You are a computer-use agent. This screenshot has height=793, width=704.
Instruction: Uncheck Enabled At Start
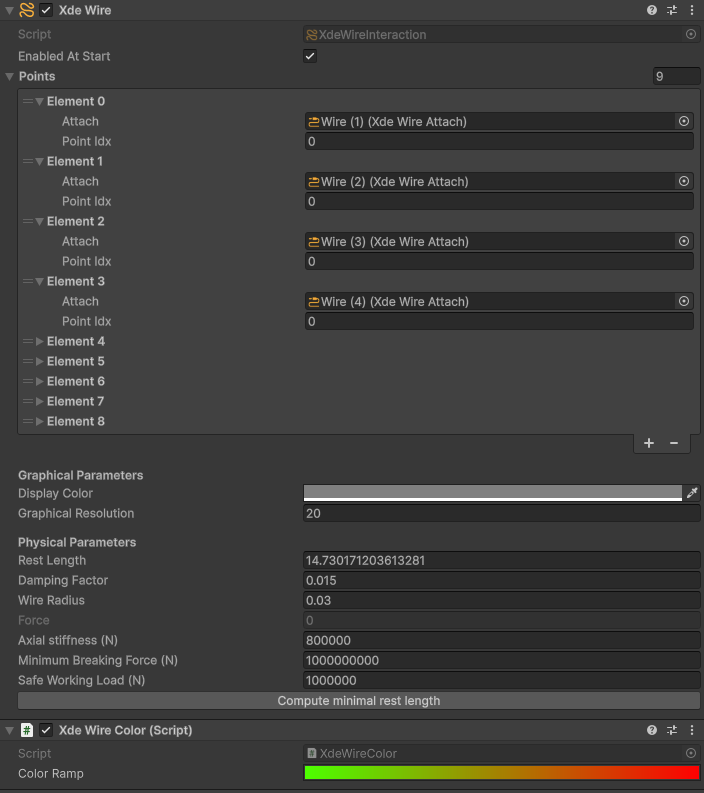[310, 56]
